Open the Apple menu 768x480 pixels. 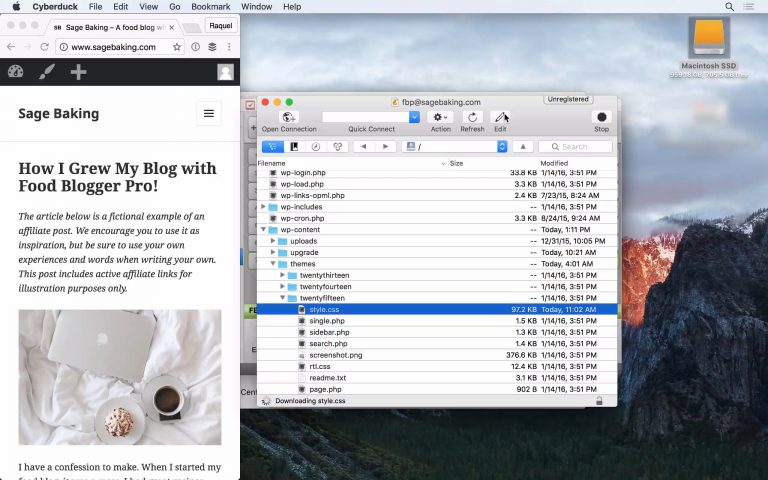tap(16, 7)
